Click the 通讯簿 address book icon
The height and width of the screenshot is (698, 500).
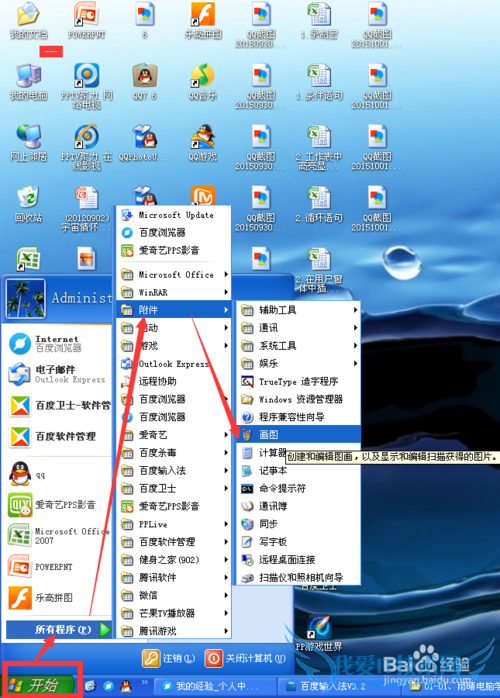coord(247,506)
